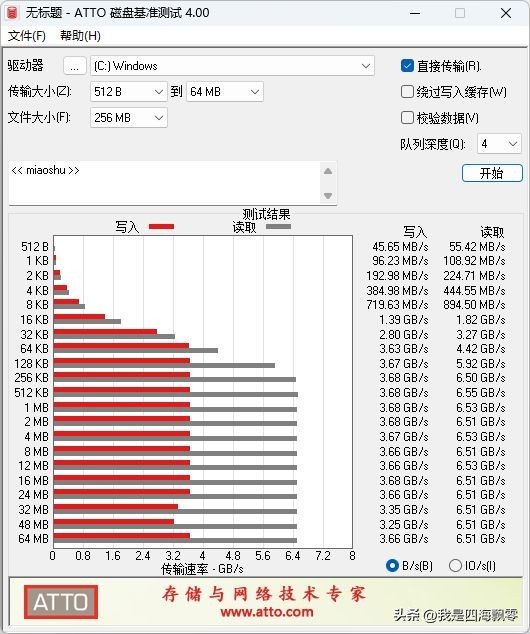Enable the 绕过写入缓存(W) checkbox
The width and height of the screenshot is (530, 634).
click(407, 92)
